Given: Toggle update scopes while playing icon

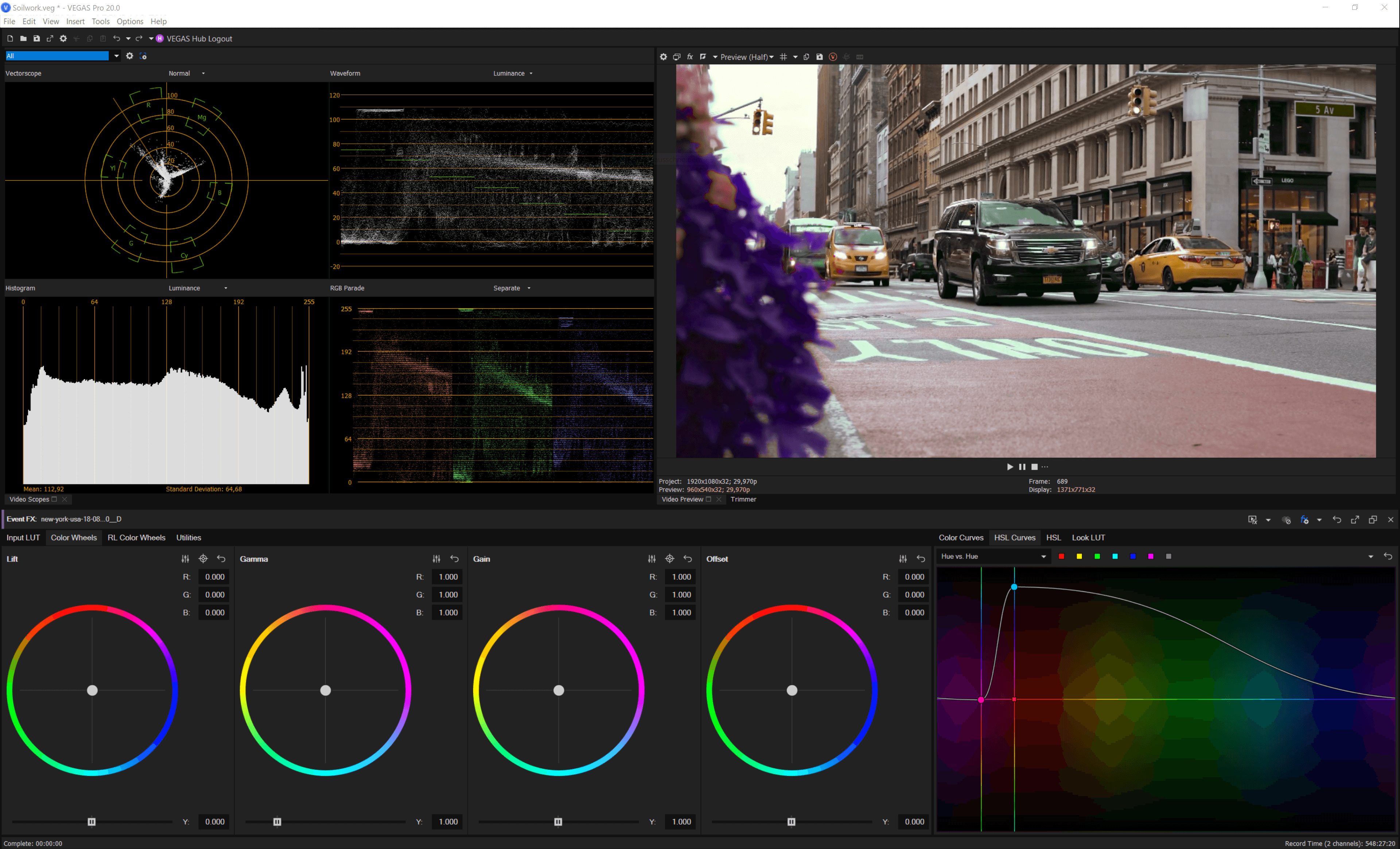Looking at the screenshot, I should pos(143,56).
